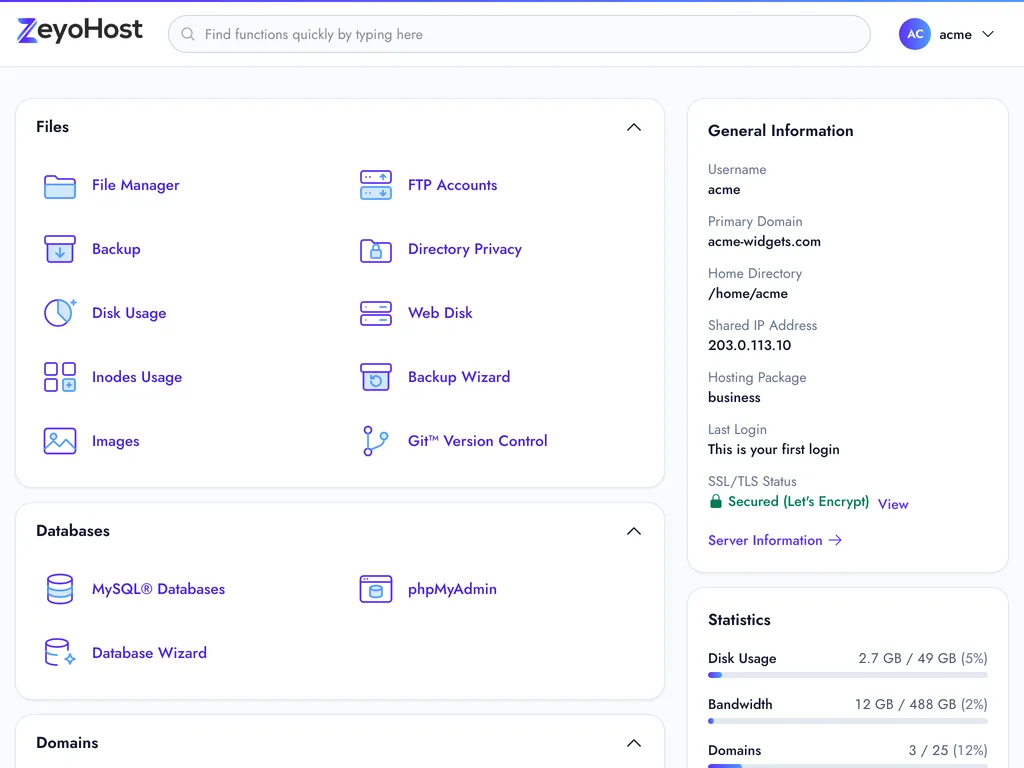1024x768 pixels.
Task: Click the 12 GB / 488 GB value
Action: point(921,705)
